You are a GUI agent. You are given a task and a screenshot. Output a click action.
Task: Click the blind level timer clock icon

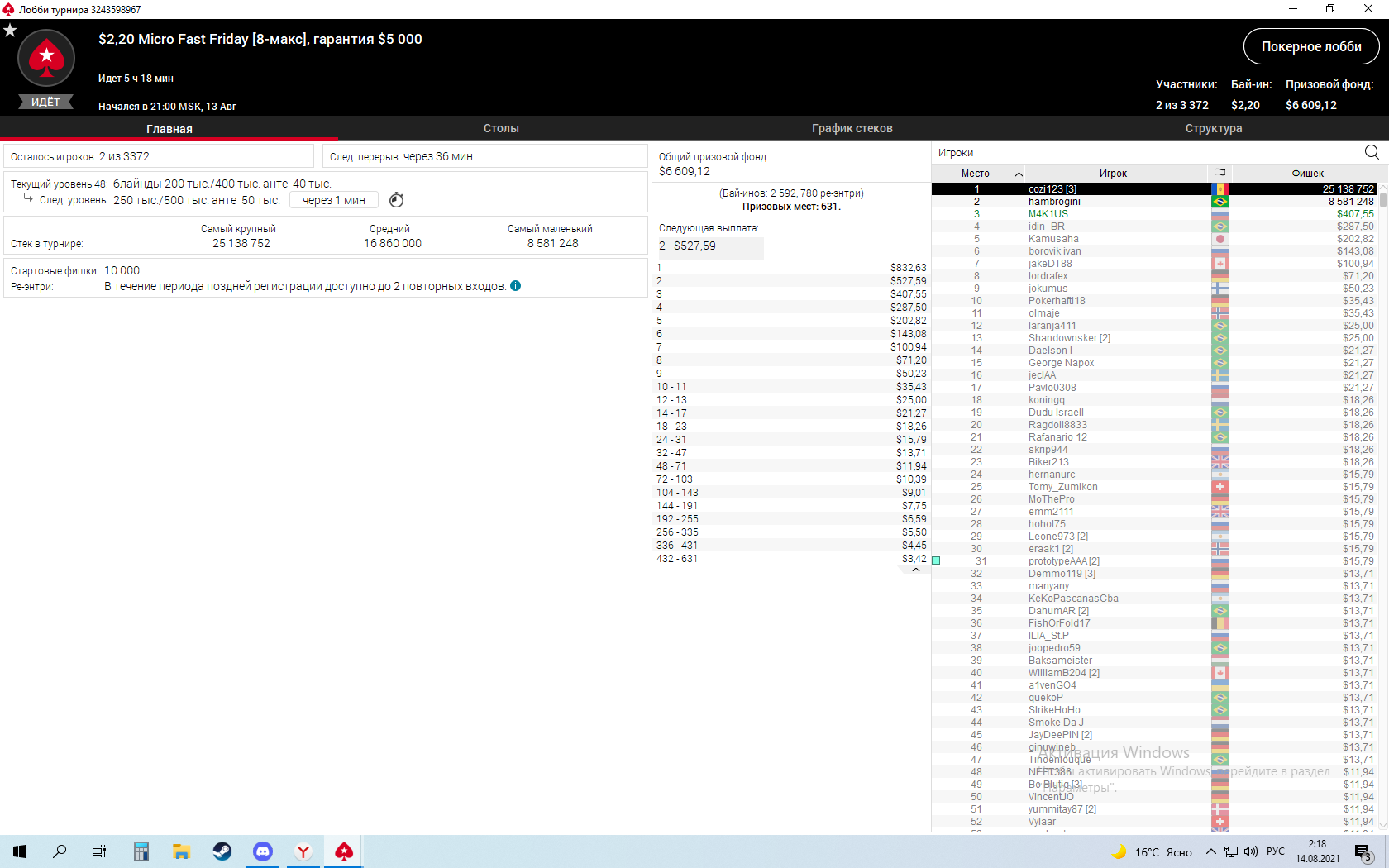click(396, 200)
